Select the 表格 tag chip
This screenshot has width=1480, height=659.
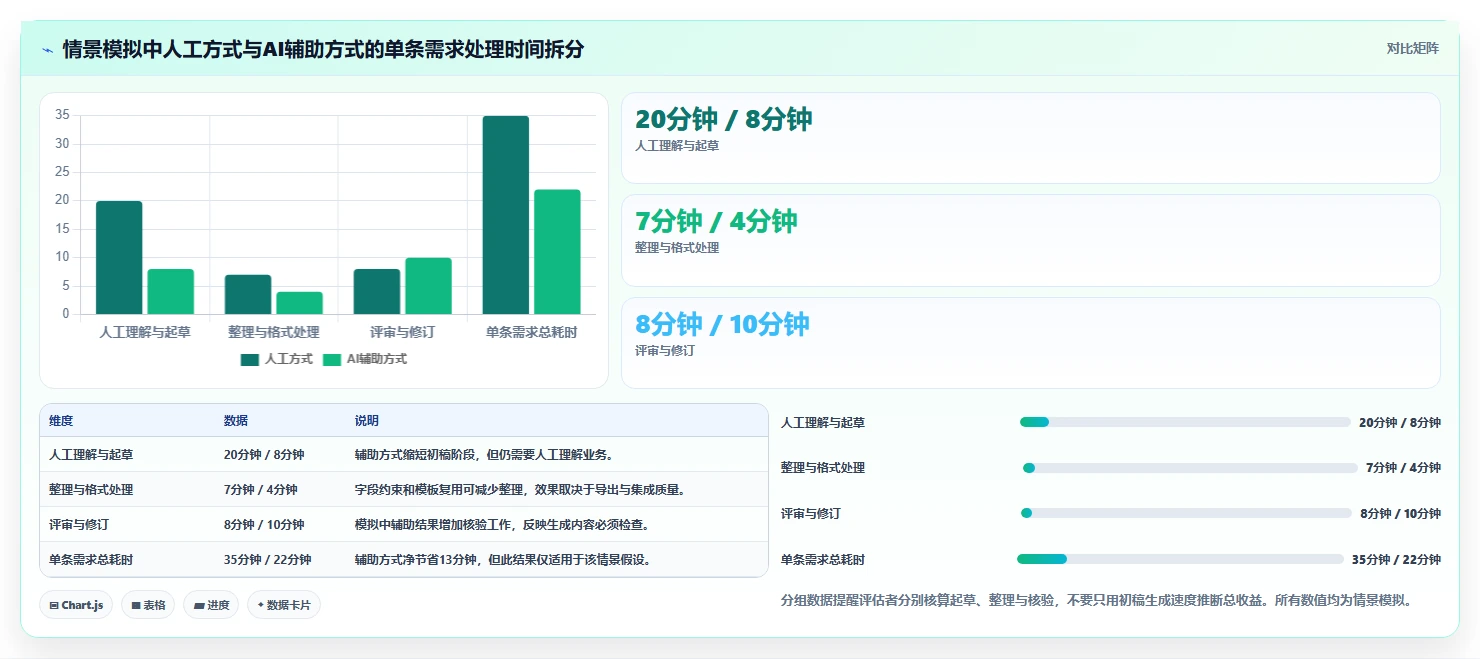[x=148, y=605]
